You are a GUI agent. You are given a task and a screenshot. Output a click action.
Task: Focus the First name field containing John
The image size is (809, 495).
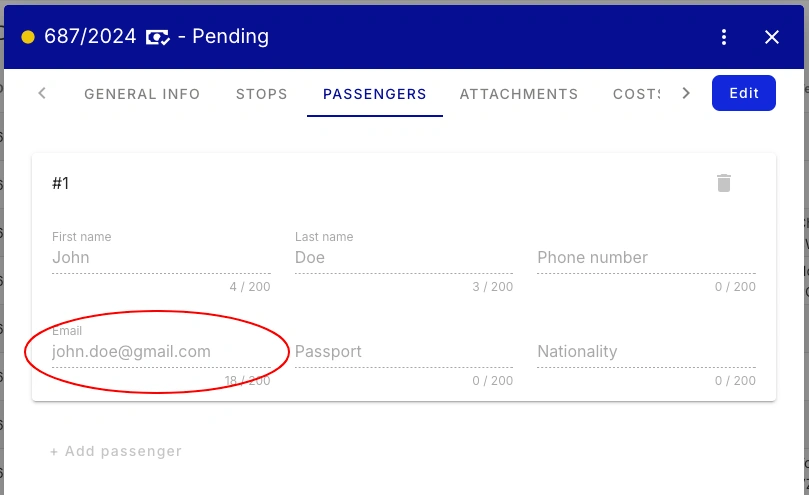(161, 257)
